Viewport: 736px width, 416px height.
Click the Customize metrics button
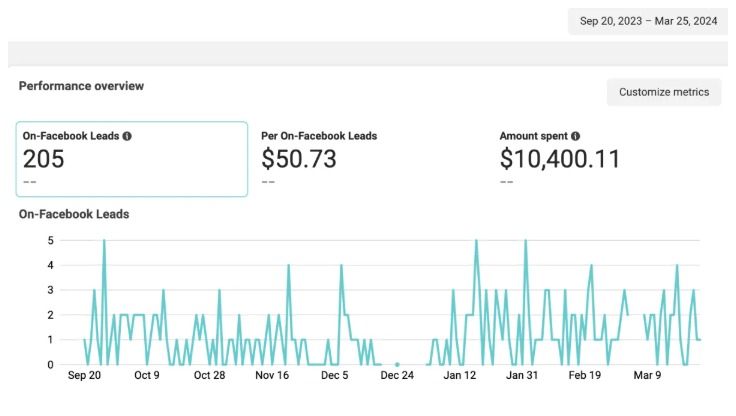tap(664, 92)
